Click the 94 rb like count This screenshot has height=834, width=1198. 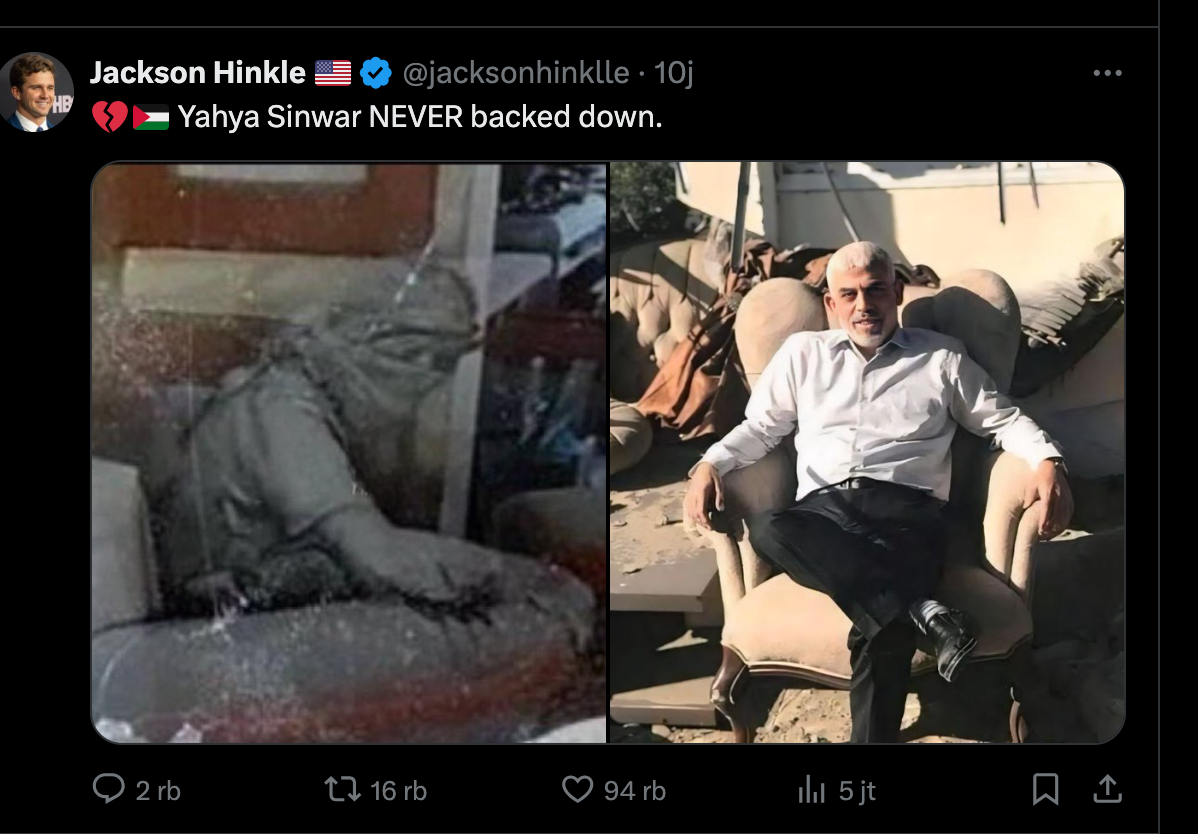(x=634, y=790)
